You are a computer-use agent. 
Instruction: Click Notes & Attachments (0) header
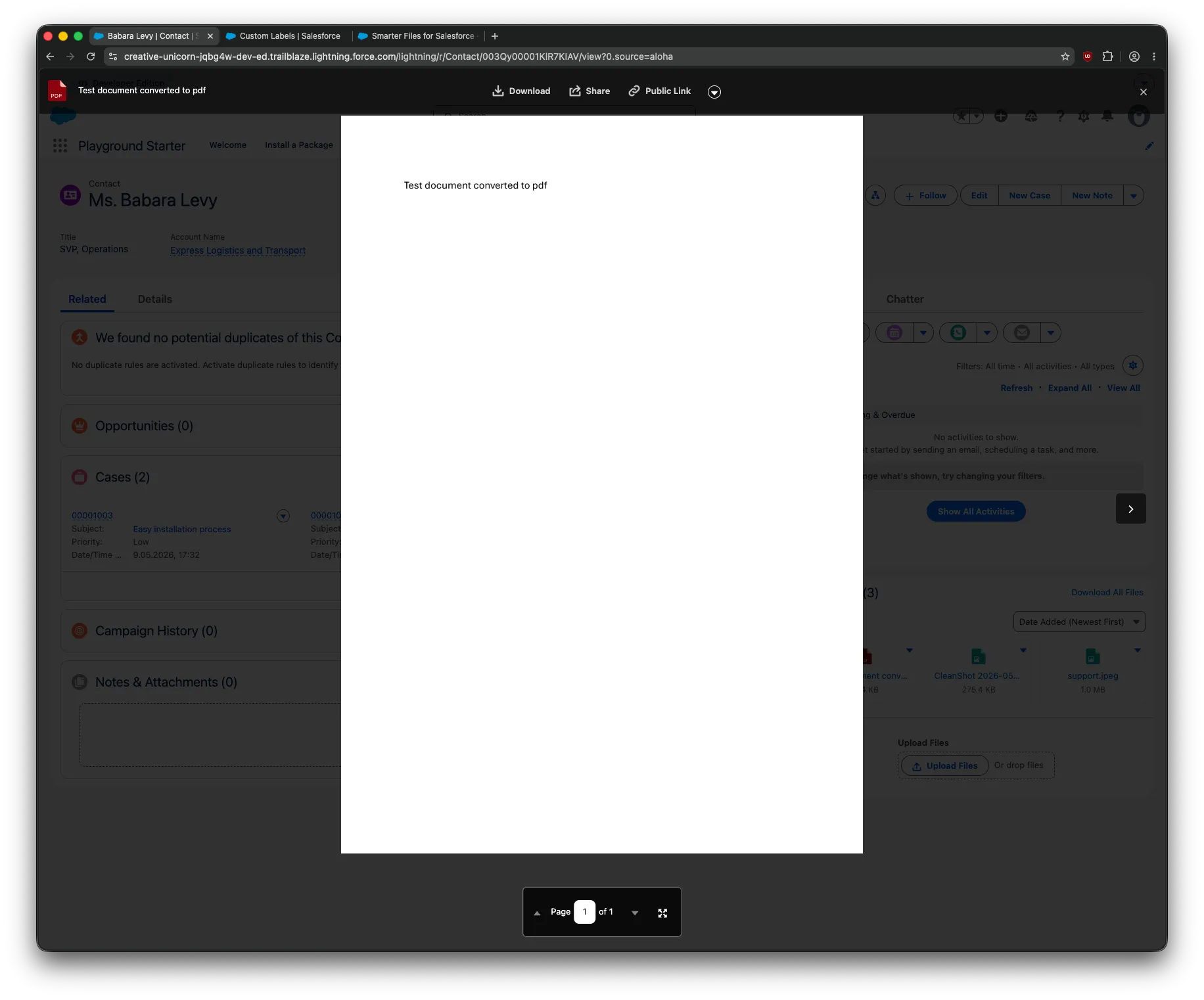(166, 682)
